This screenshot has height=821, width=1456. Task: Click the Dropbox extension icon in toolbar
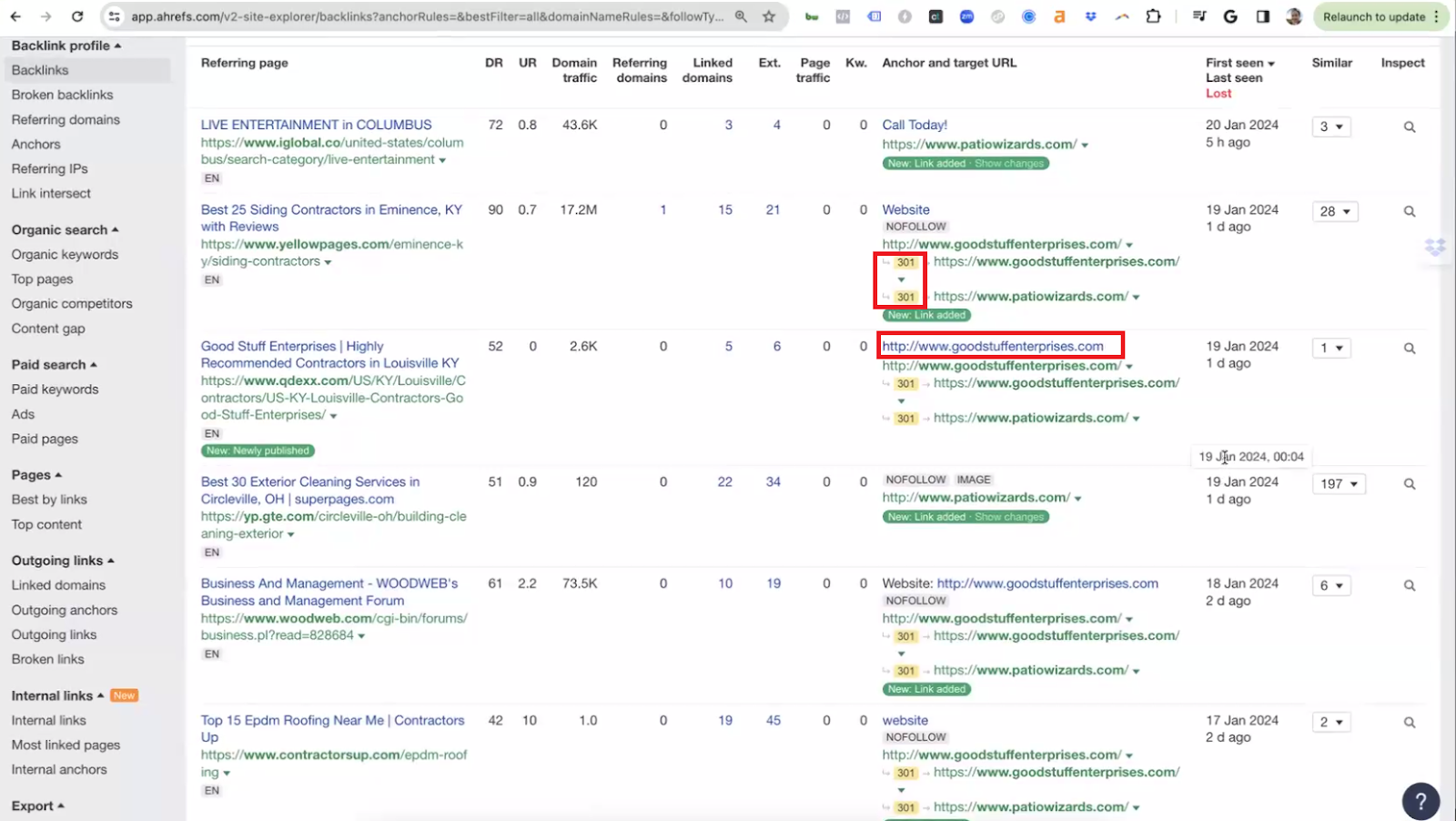pyautogui.click(x=1090, y=16)
